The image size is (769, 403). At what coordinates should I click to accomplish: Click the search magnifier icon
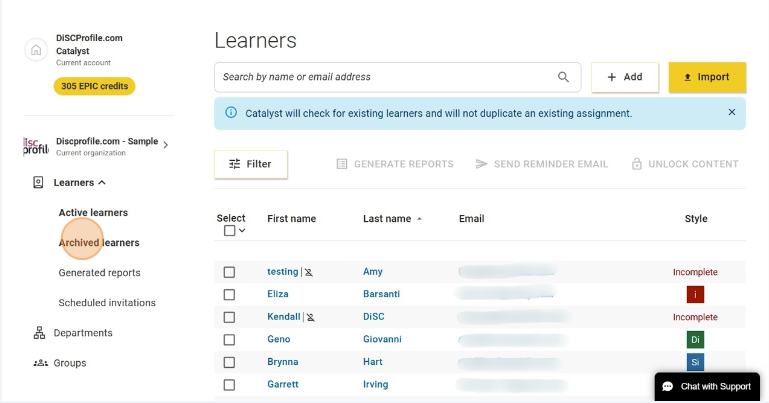pos(564,77)
